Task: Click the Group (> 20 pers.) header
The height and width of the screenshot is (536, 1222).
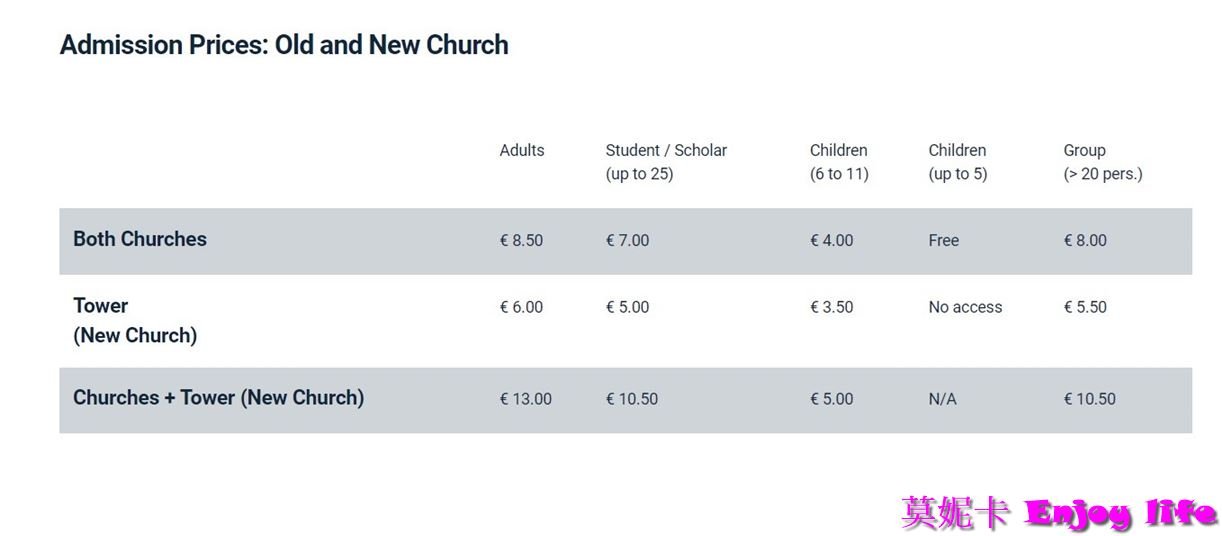Action: (x=1102, y=161)
